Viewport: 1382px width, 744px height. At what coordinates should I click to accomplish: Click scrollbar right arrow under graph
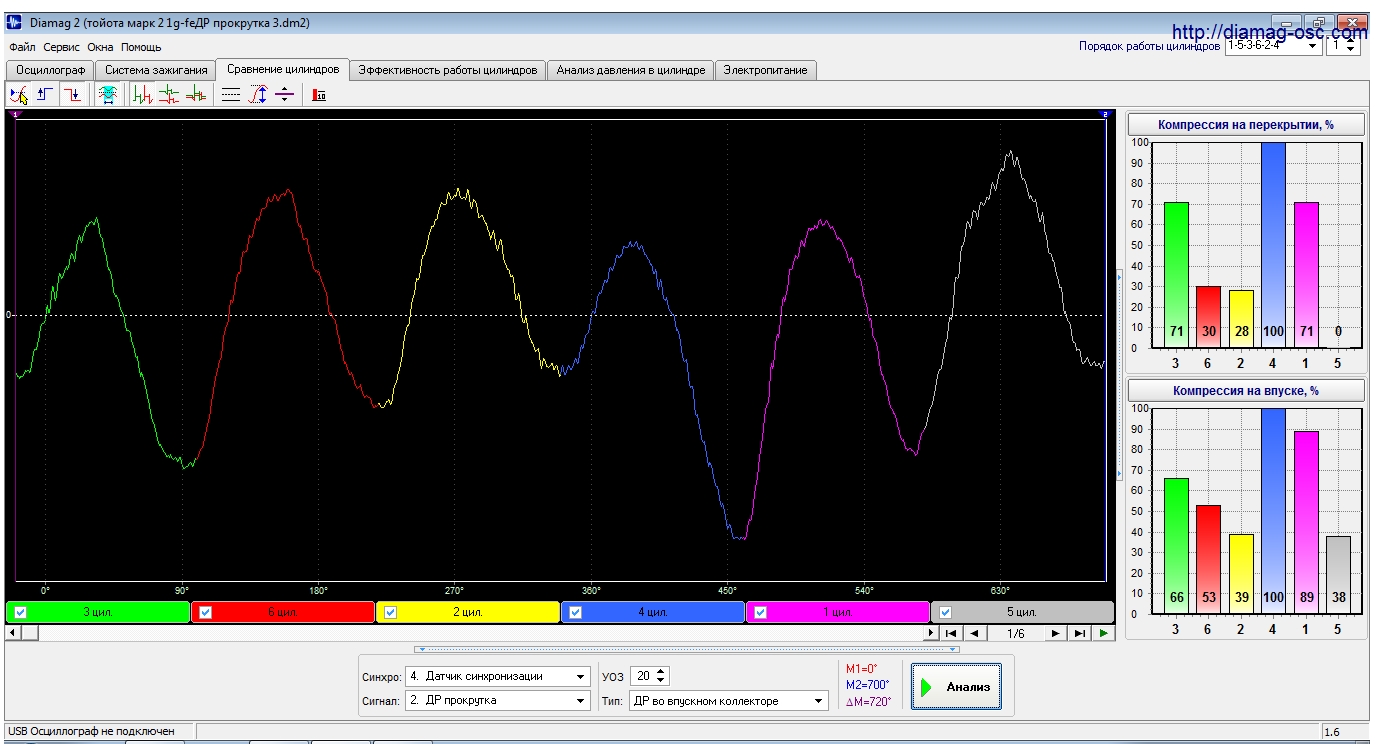pyautogui.click(x=931, y=633)
